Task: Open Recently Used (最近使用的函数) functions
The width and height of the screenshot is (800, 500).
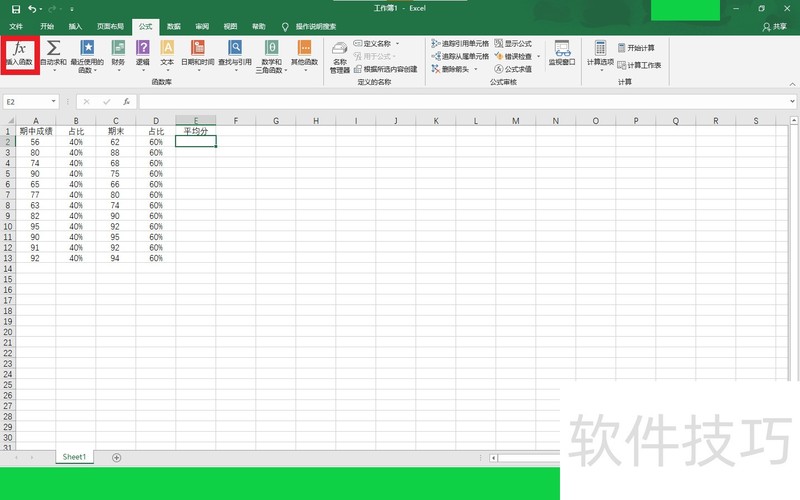Action: point(87,56)
